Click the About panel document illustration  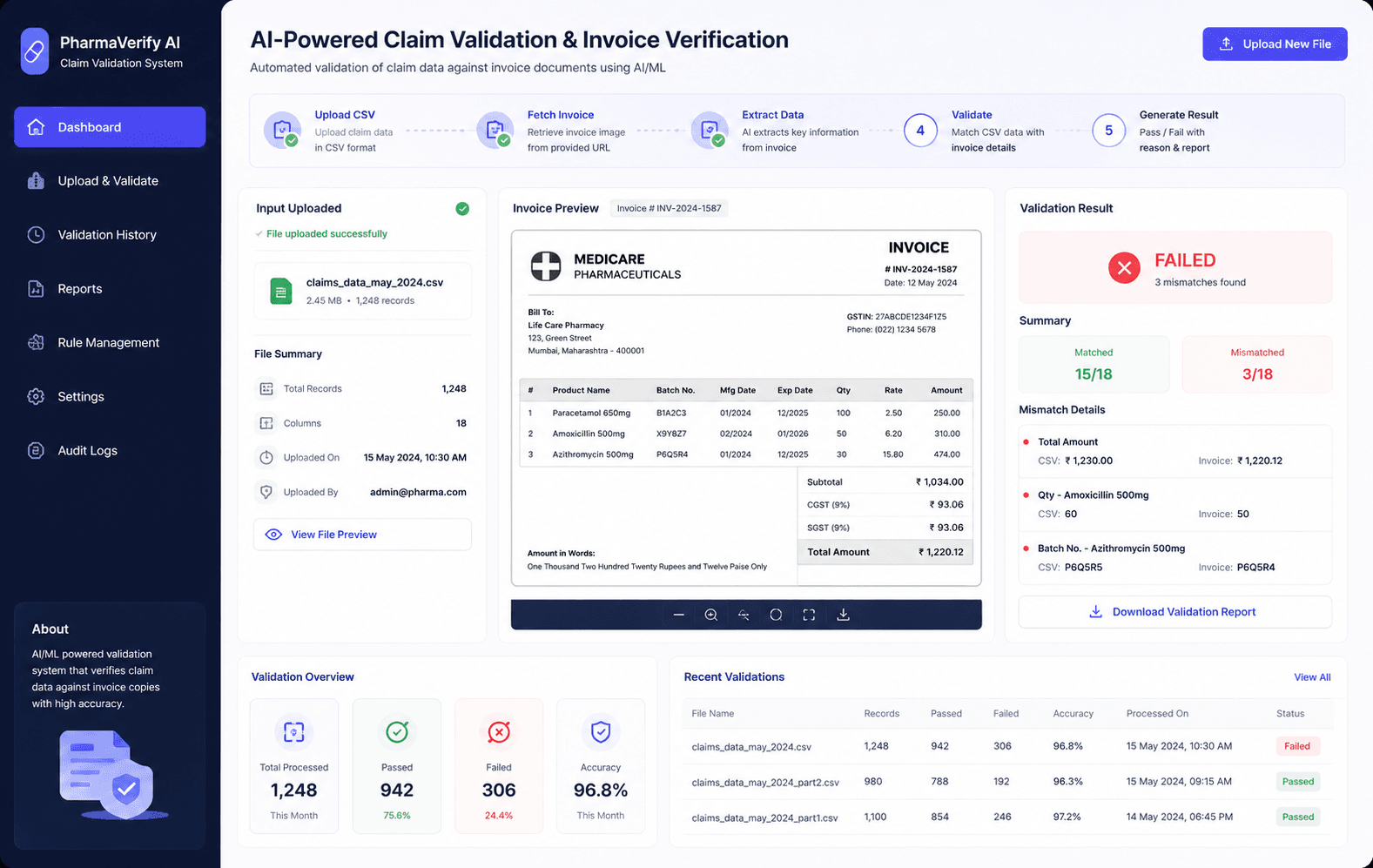tap(113, 776)
